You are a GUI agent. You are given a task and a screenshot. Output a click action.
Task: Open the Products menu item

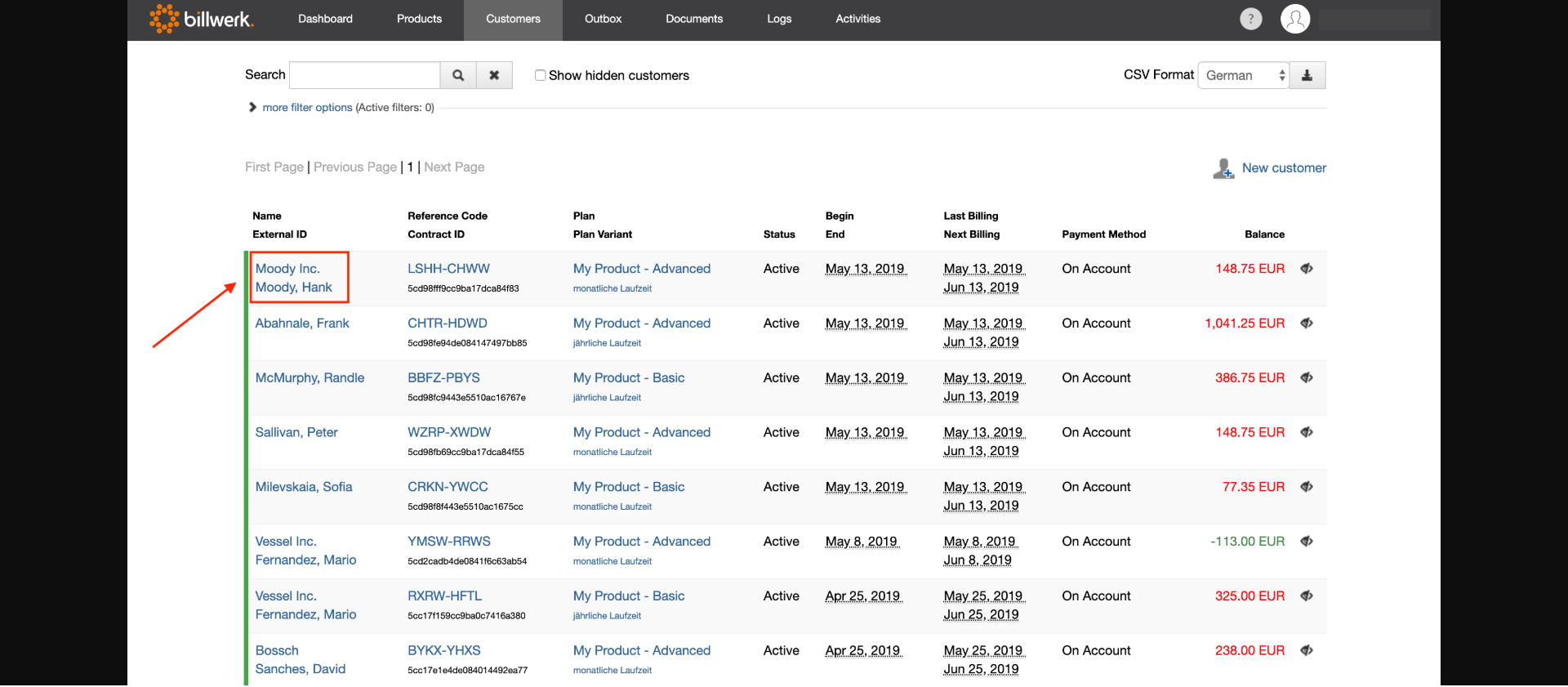pos(419,19)
